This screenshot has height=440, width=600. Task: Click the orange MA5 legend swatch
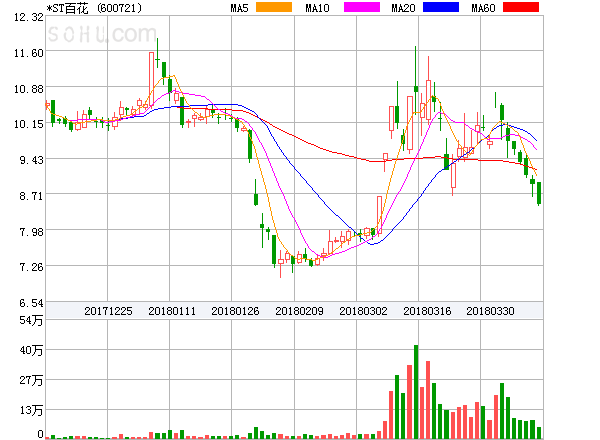pos(274,7)
